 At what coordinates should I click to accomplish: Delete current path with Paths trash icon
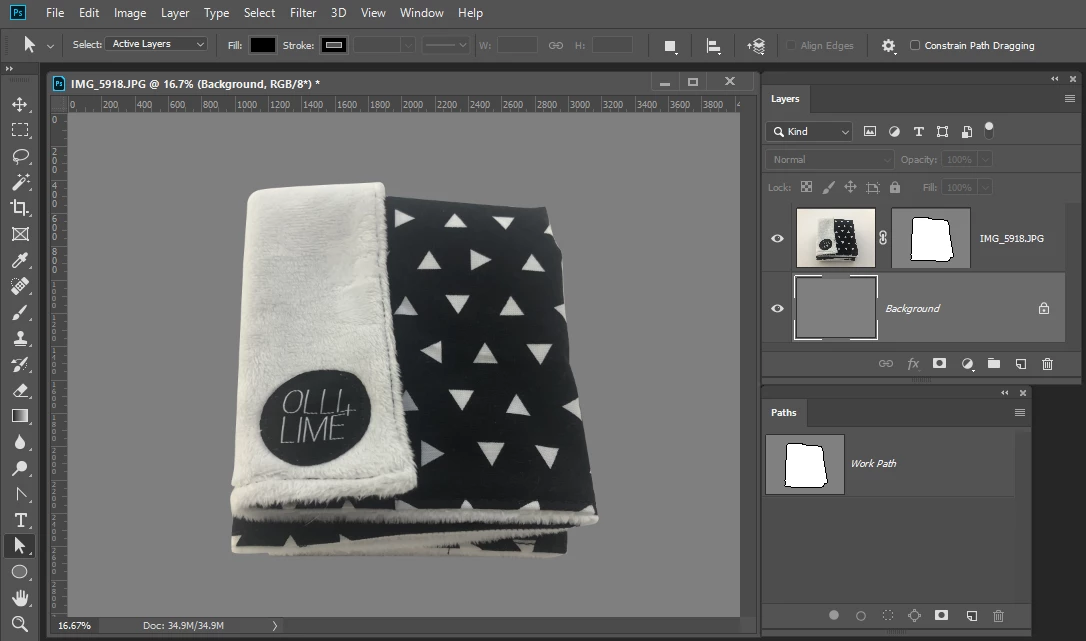click(x=998, y=615)
